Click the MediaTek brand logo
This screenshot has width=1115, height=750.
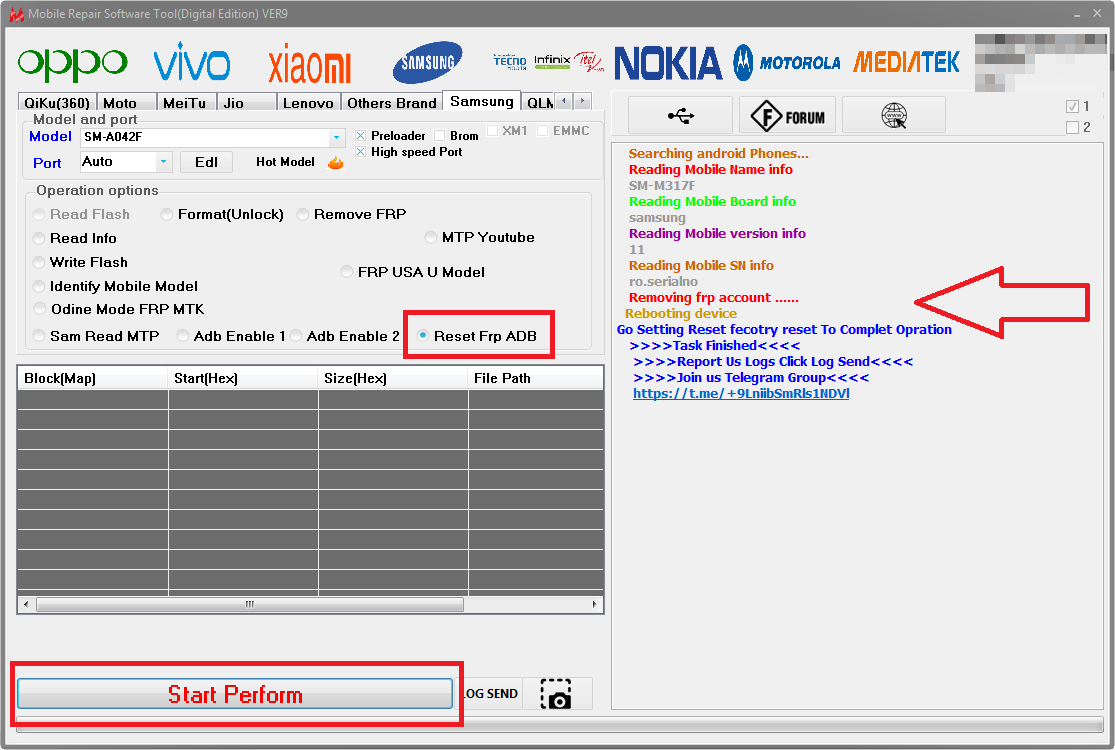(x=907, y=63)
